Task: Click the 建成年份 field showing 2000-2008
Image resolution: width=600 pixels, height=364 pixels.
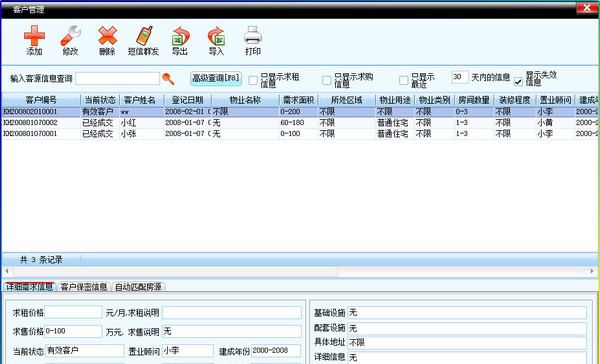Action: (276, 351)
